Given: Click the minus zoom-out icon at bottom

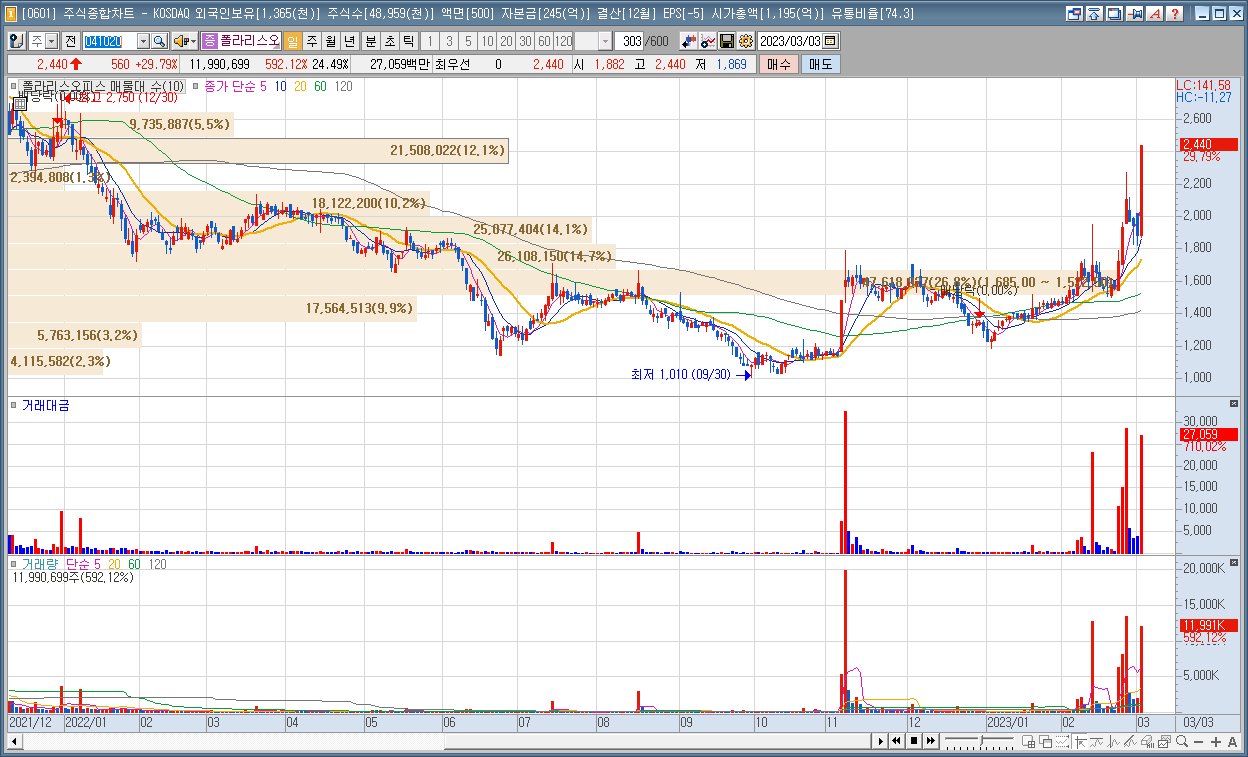Looking at the screenshot, I should [1198, 741].
